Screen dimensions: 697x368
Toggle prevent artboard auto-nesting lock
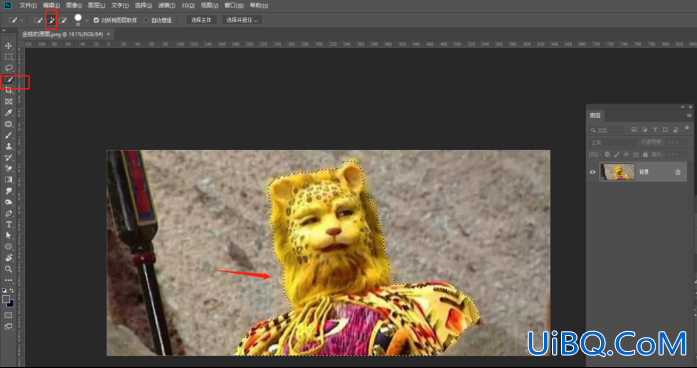click(x=636, y=154)
